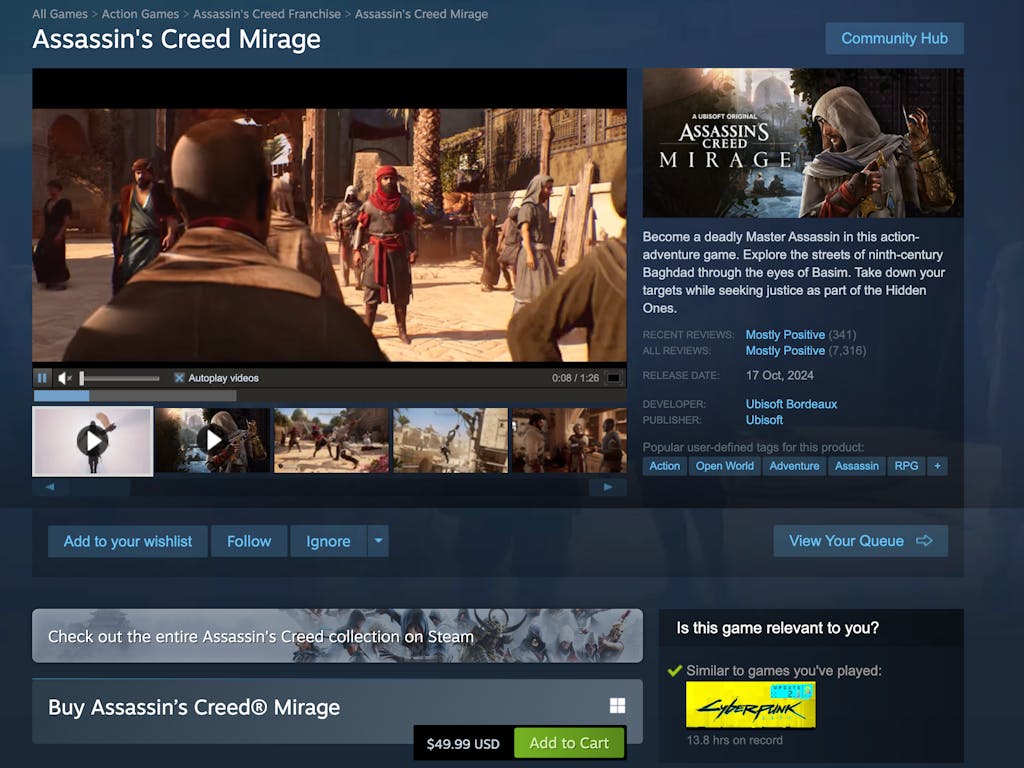Screen dimensions: 1024x768
Task: Click the release date 17 Oct, 2024
Action: 780,376
